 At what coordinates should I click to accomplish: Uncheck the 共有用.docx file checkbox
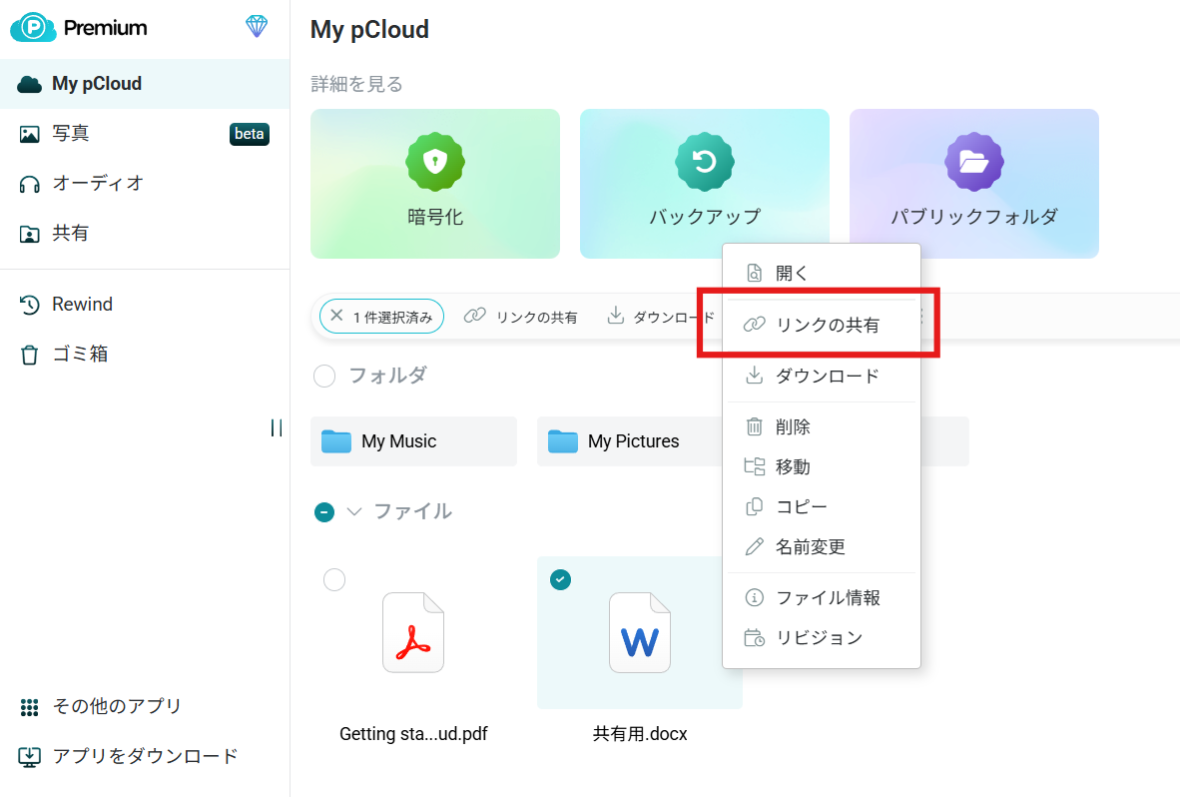561,580
